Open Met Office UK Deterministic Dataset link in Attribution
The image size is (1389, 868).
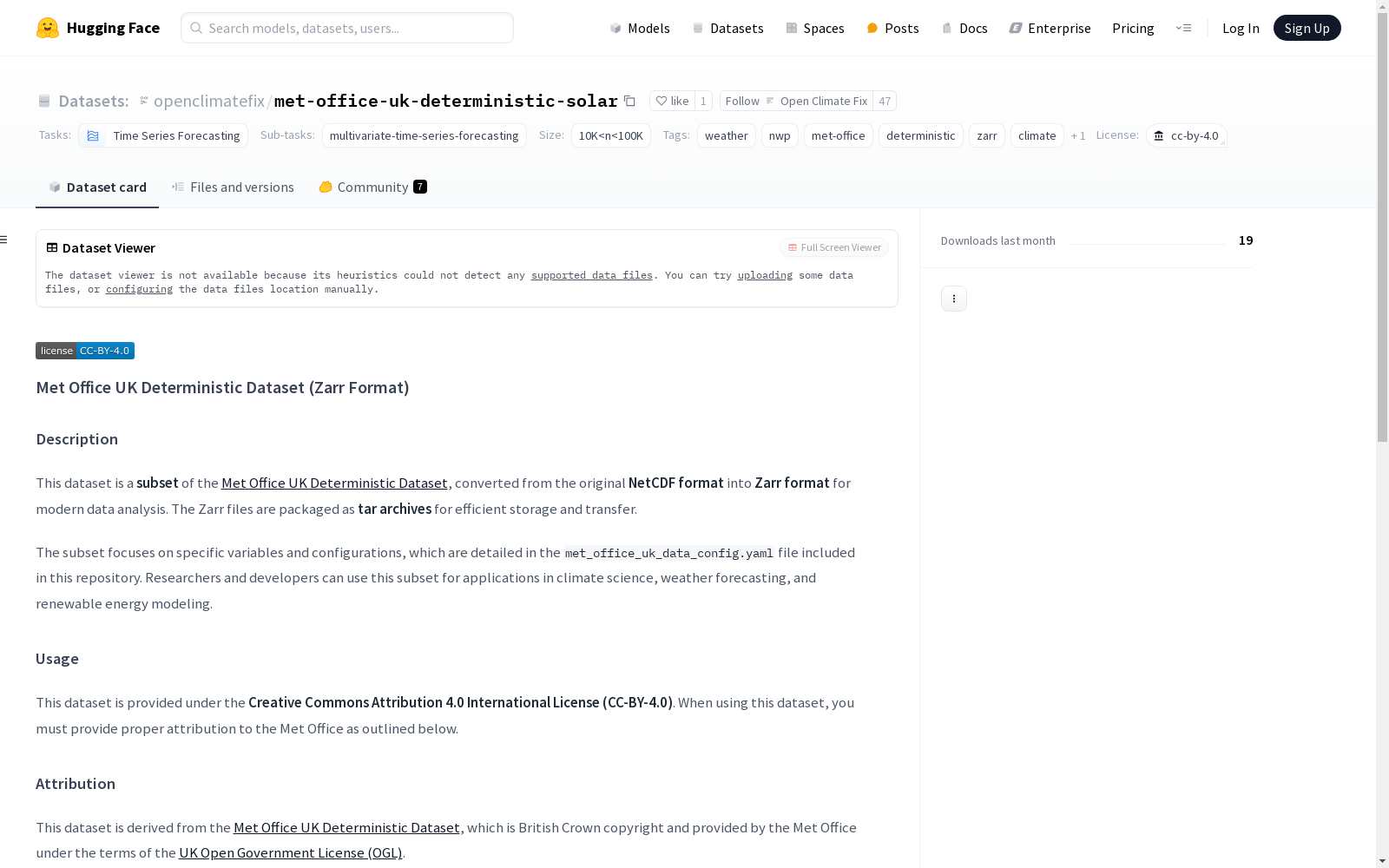(x=346, y=827)
